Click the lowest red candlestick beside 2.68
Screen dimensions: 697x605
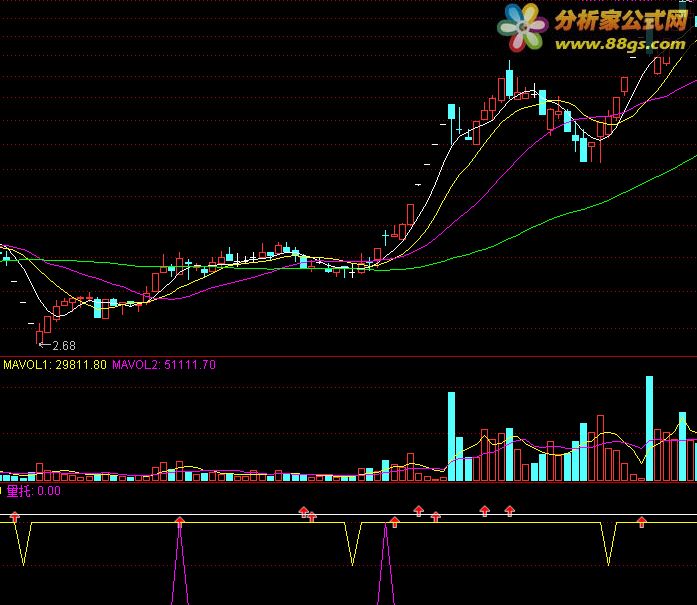pyautogui.click(x=40, y=334)
